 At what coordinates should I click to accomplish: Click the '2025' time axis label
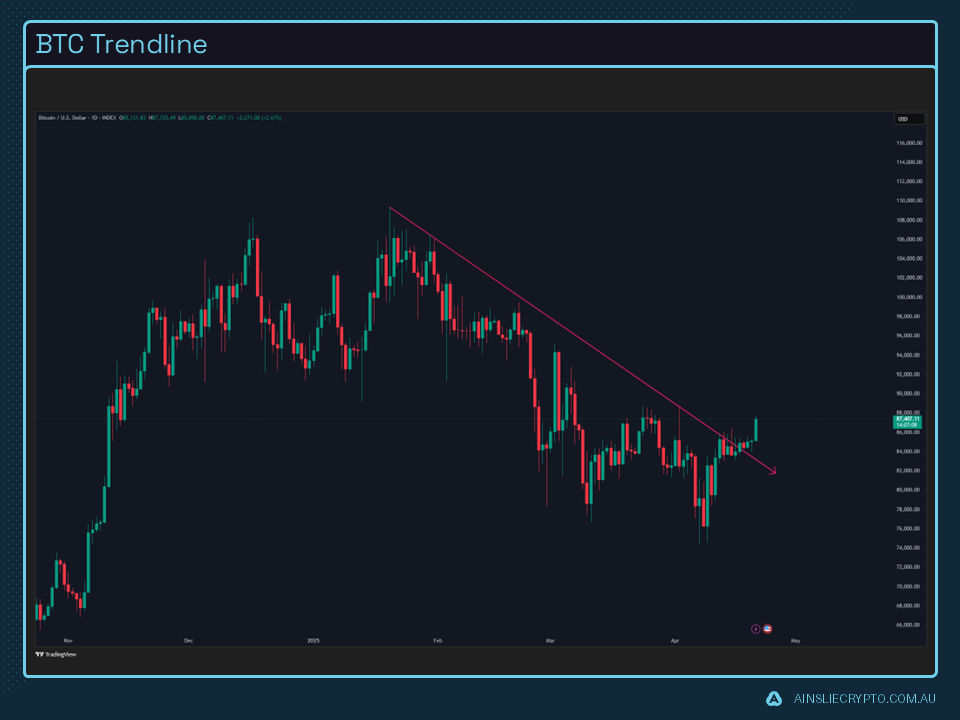pyautogui.click(x=313, y=640)
